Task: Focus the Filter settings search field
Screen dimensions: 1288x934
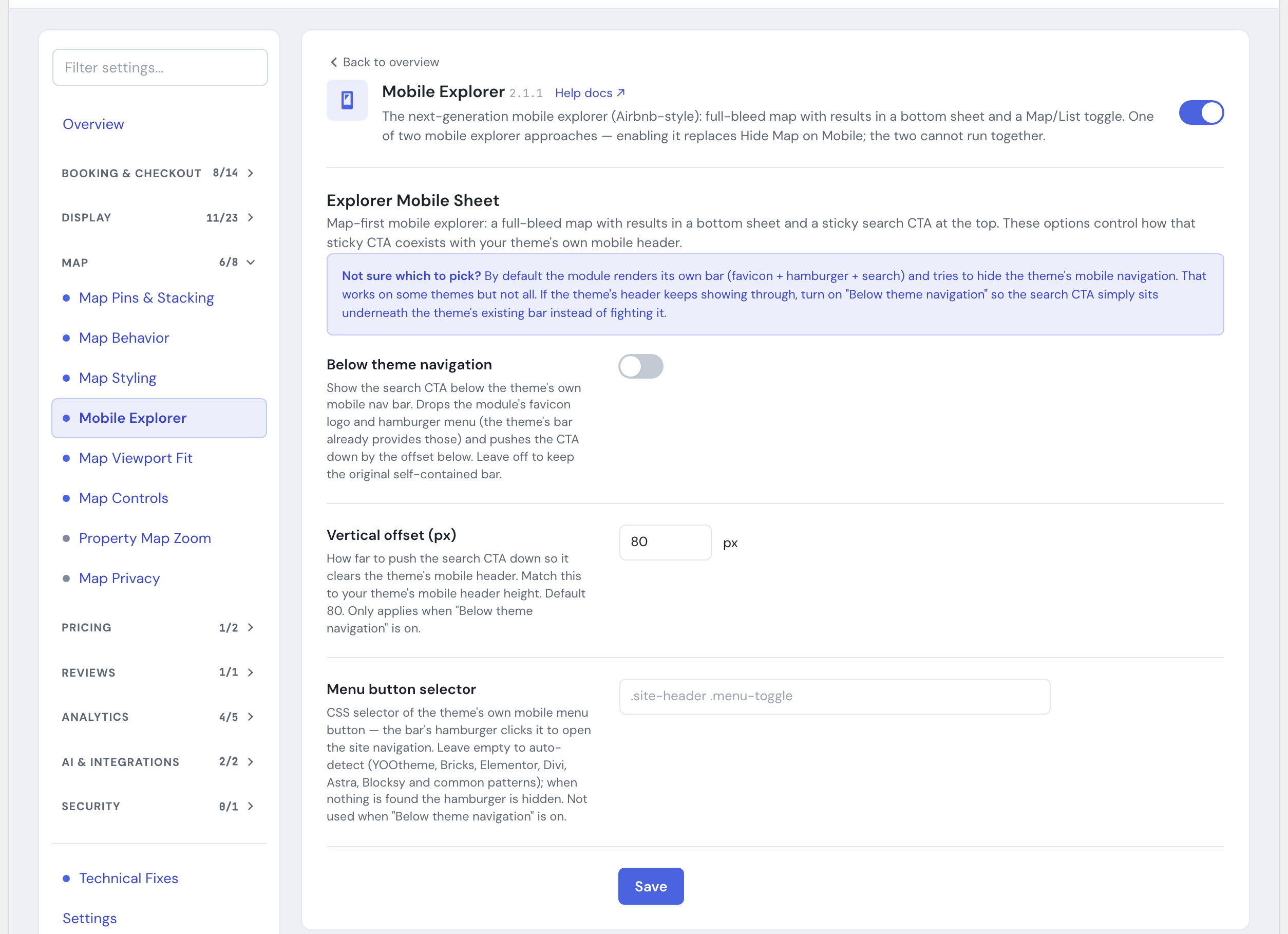Action: click(160, 68)
